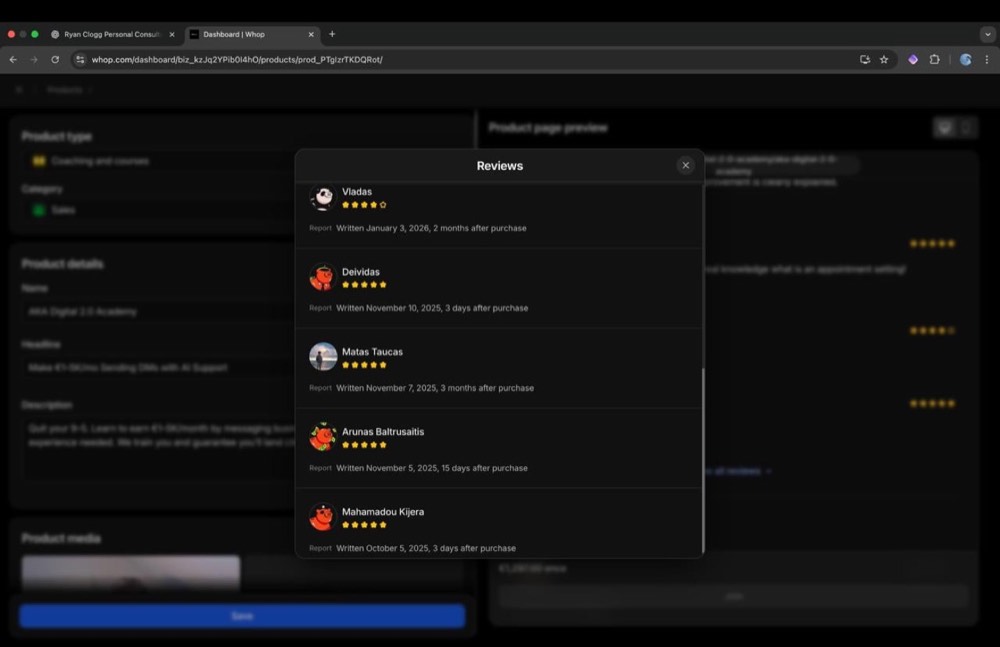Select the reviewer name Vladas

coord(357,191)
